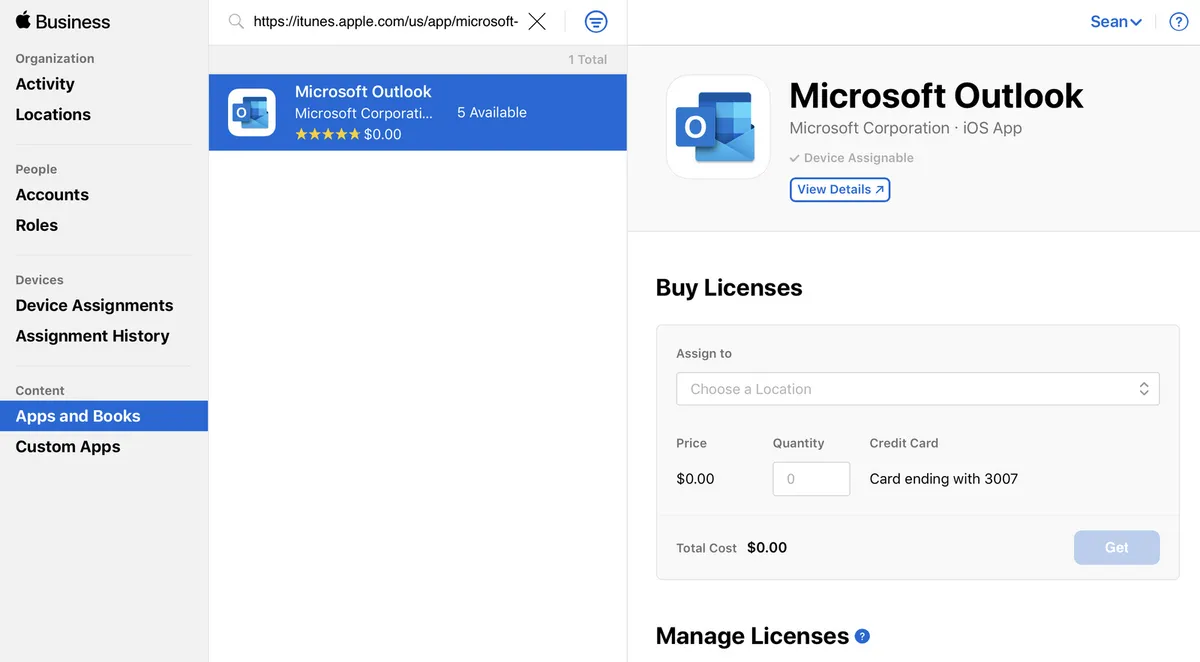Select the Microsoft Outlook search result entry
Screen dimensions: 1200x662
[x=417, y=111]
